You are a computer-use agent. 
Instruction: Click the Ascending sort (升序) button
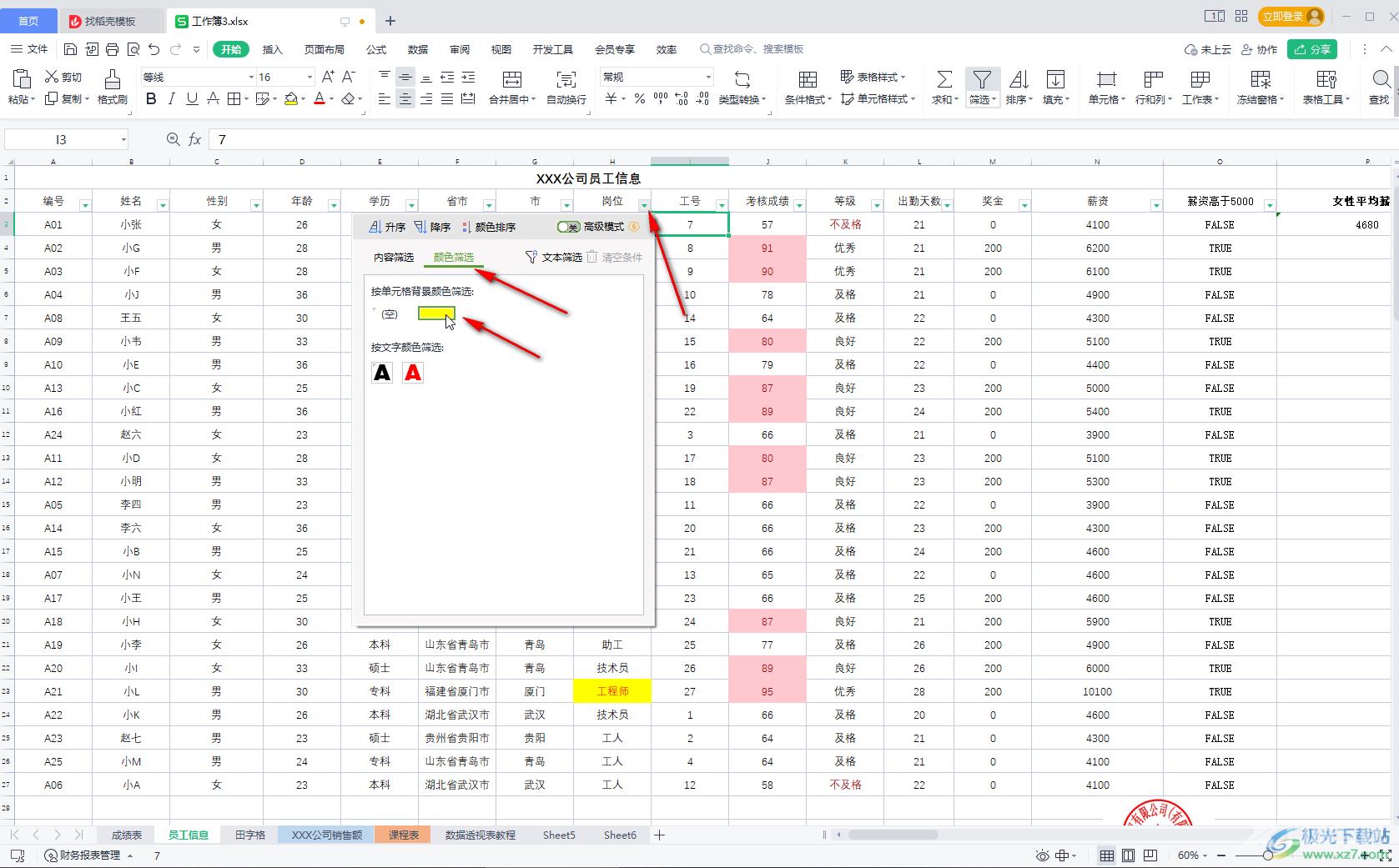pos(387,227)
